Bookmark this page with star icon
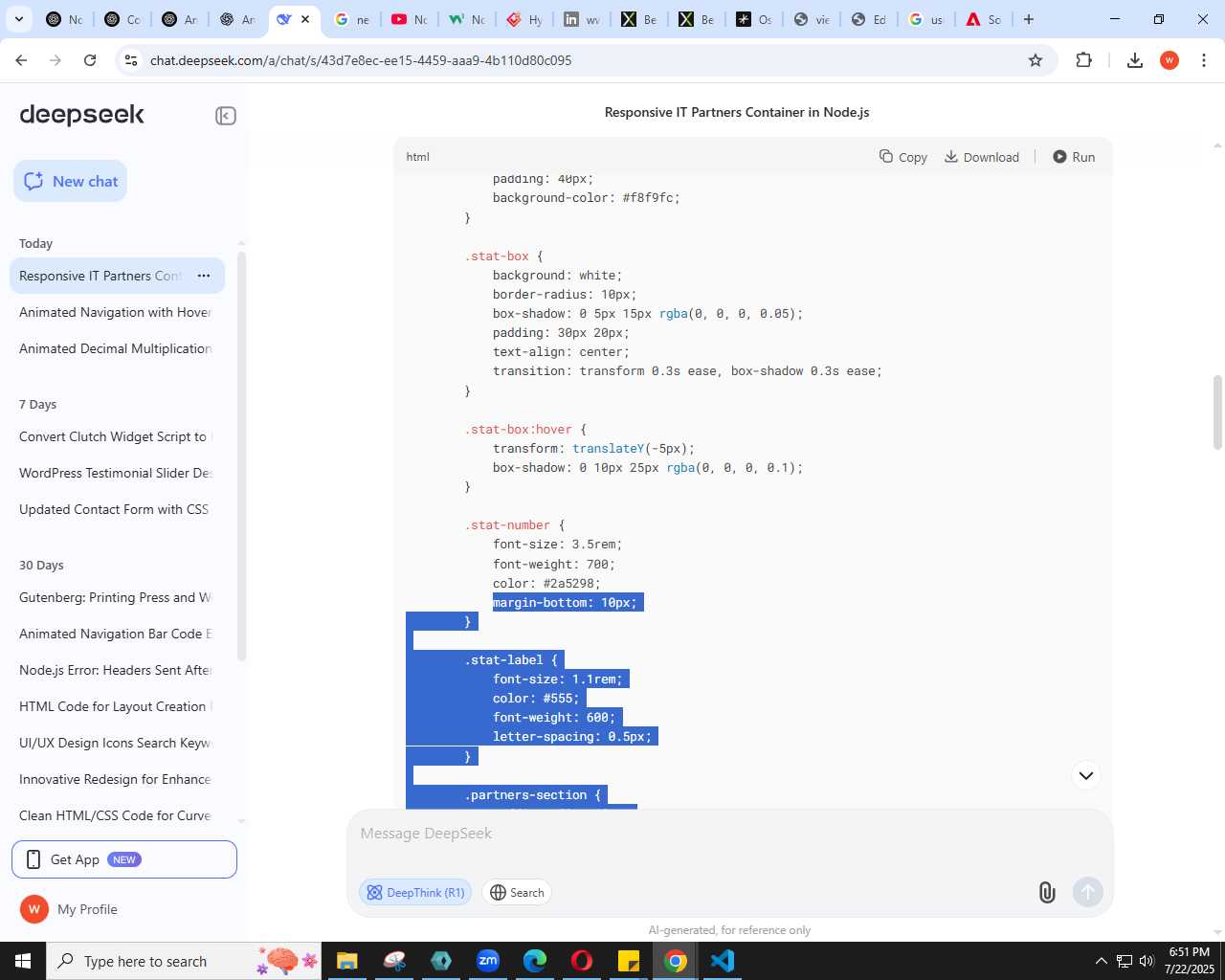 (1036, 60)
